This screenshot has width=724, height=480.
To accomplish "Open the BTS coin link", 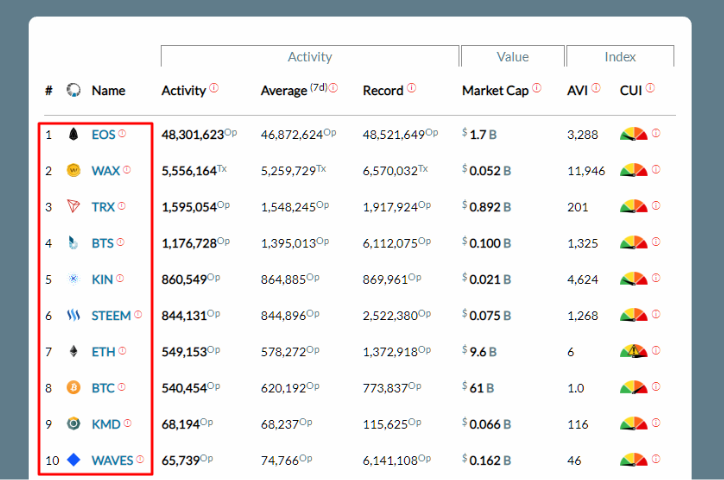I will coord(103,243).
